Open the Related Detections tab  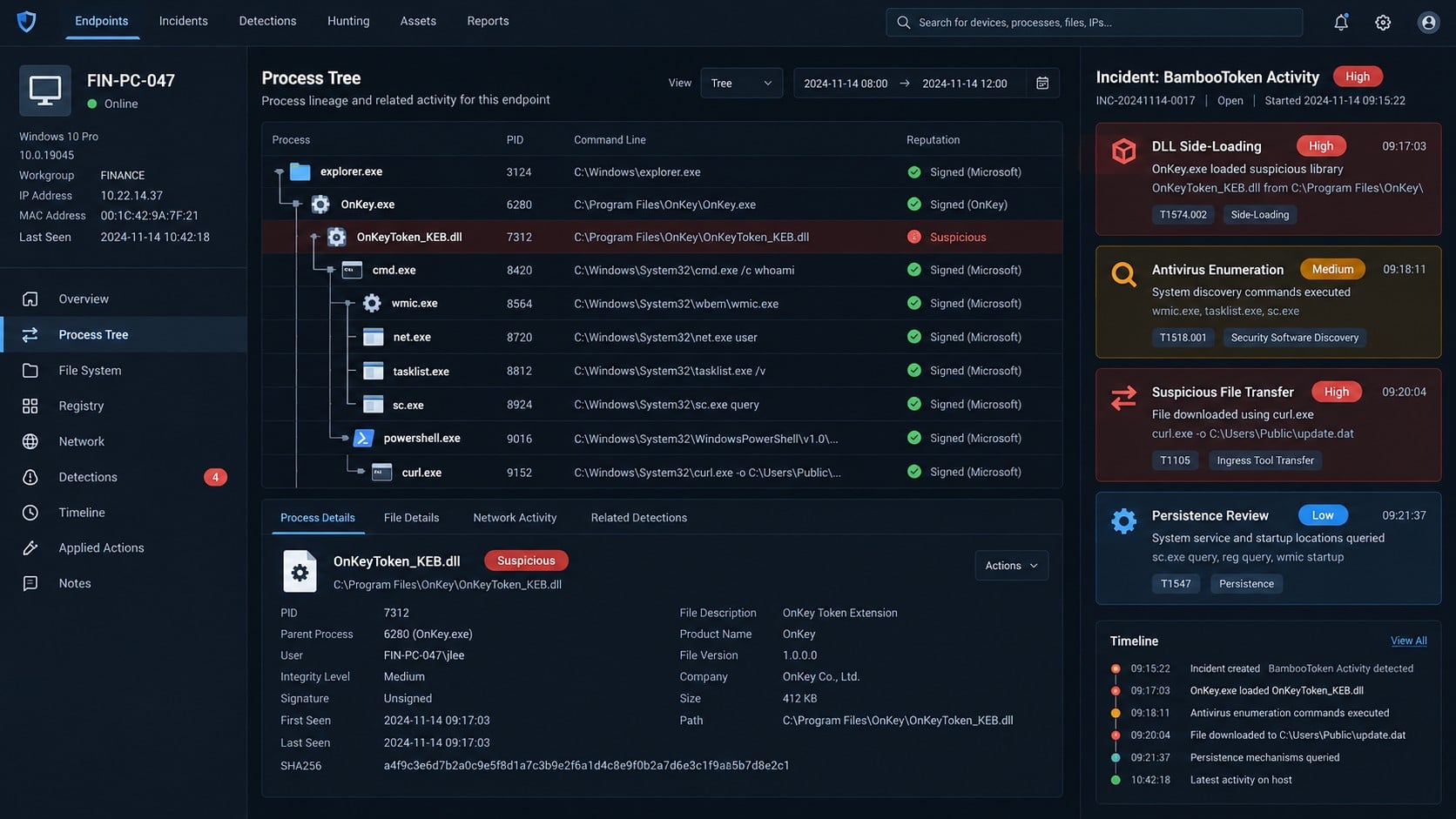tap(638, 518)
